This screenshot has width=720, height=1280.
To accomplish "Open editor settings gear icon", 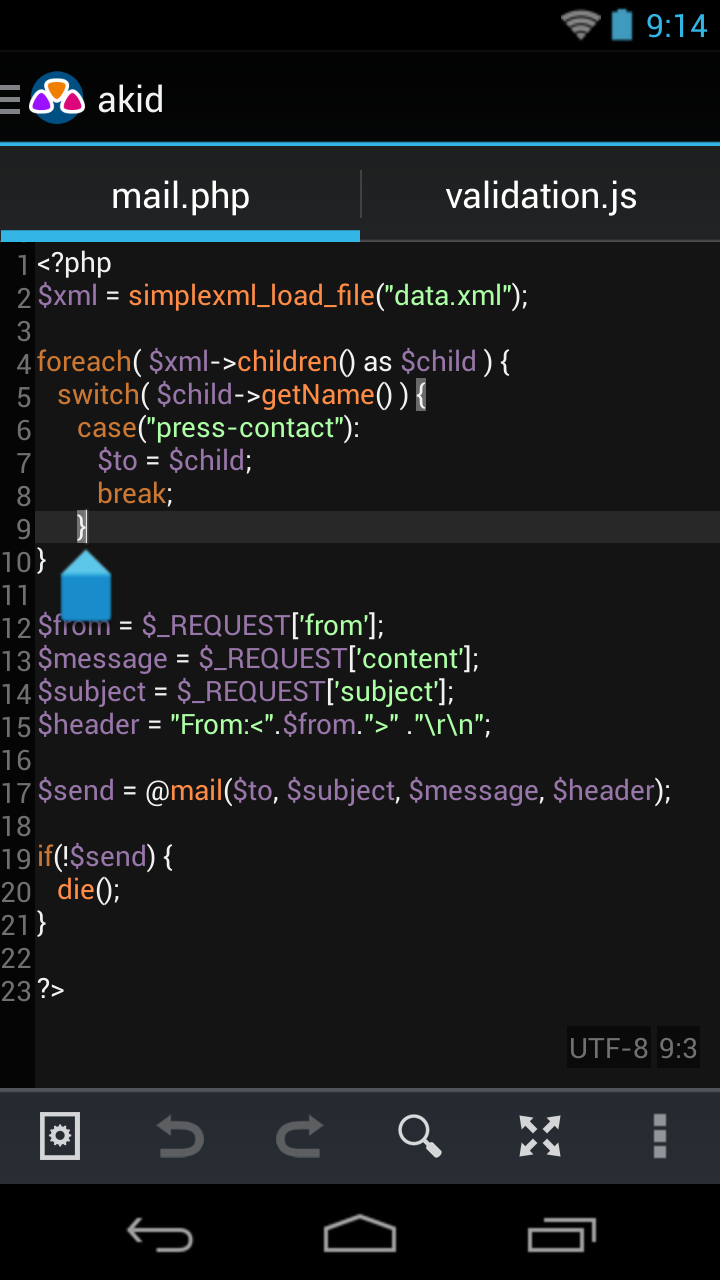I will click(60, 1136).
